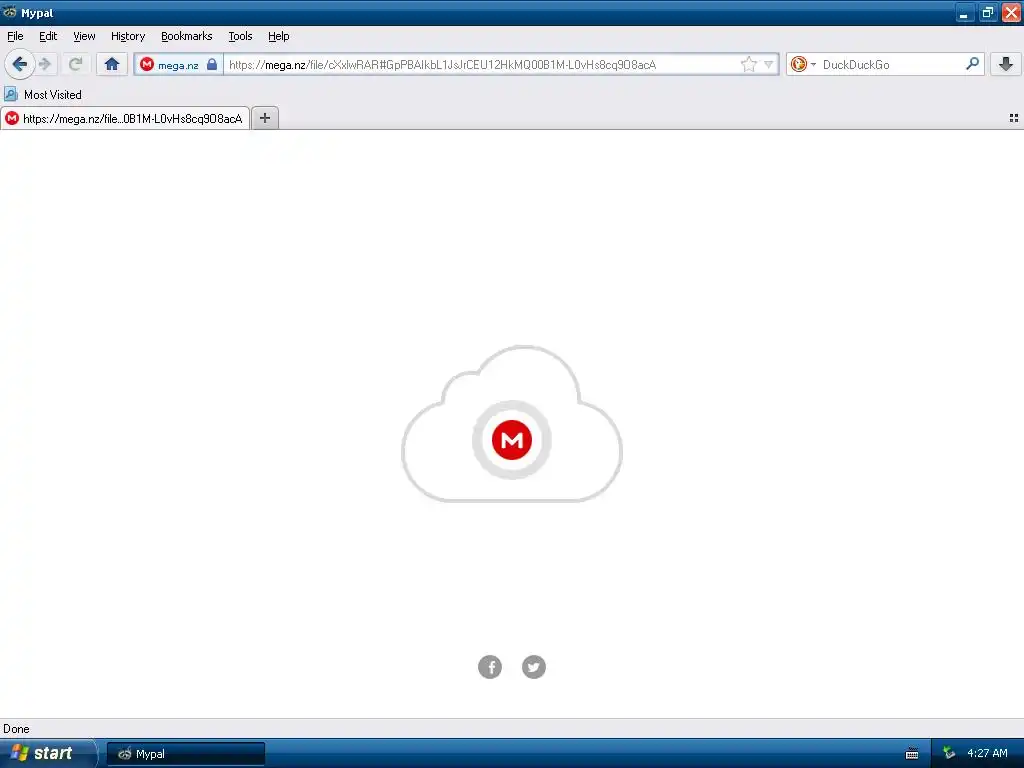Reload the page with the refresh icon
Viewport: 1024px width, 768px height.
coord(75,64)
